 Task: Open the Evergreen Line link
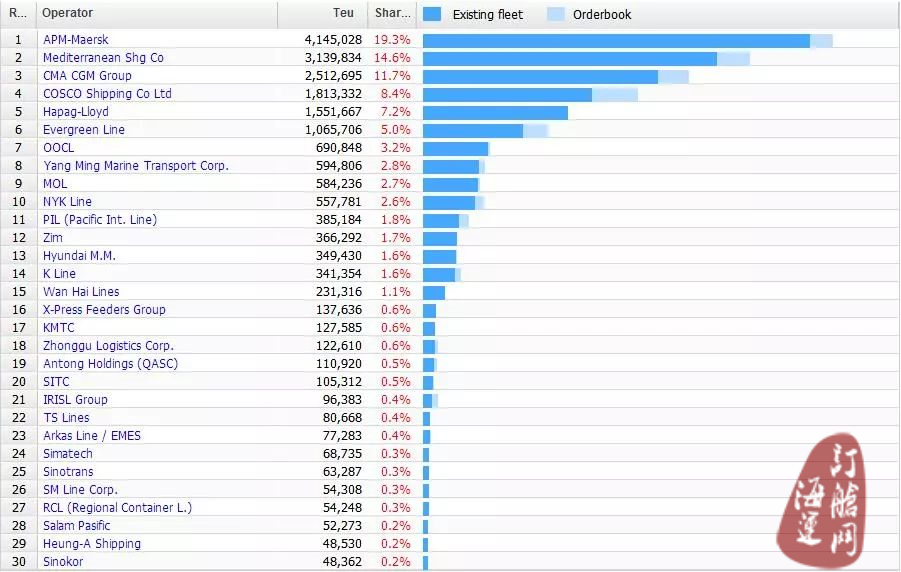point(84,130)
